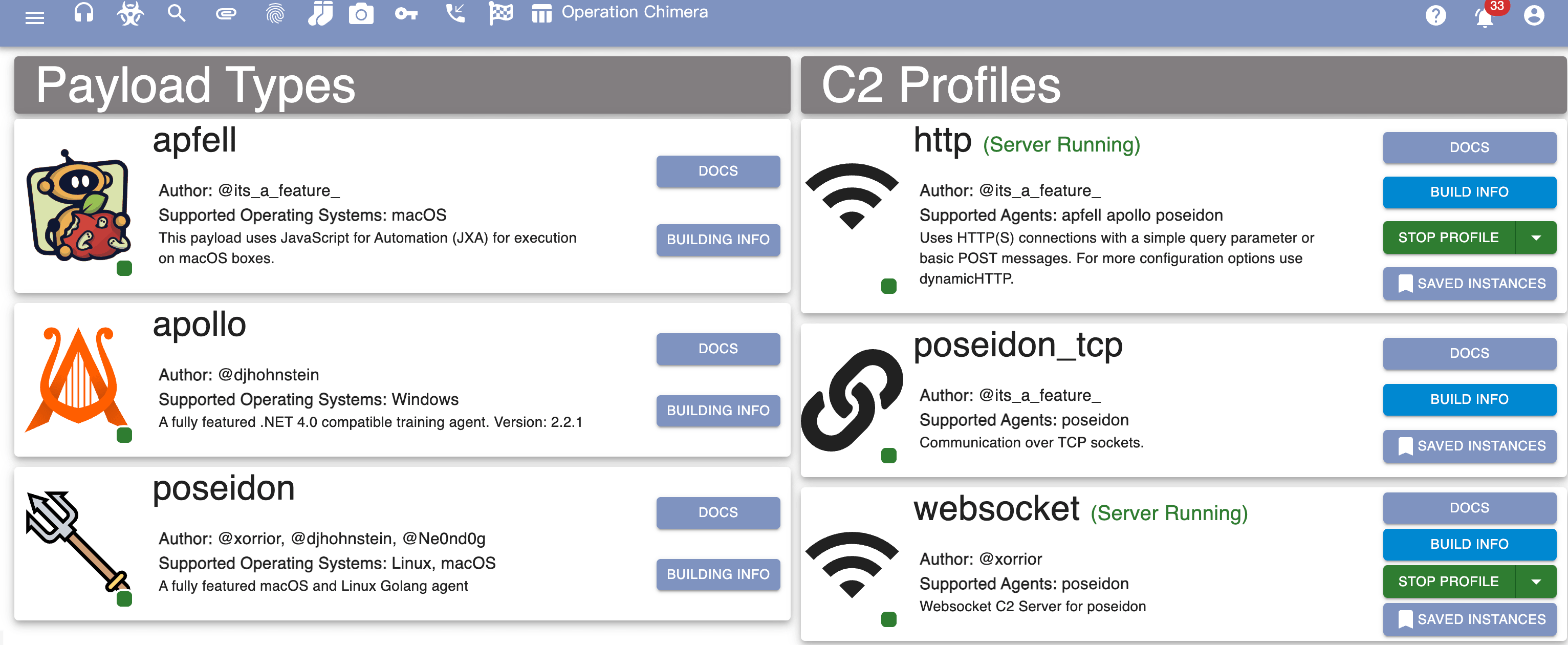
Task: Open the checkered flag icon
Action: [x=500, y=13]
